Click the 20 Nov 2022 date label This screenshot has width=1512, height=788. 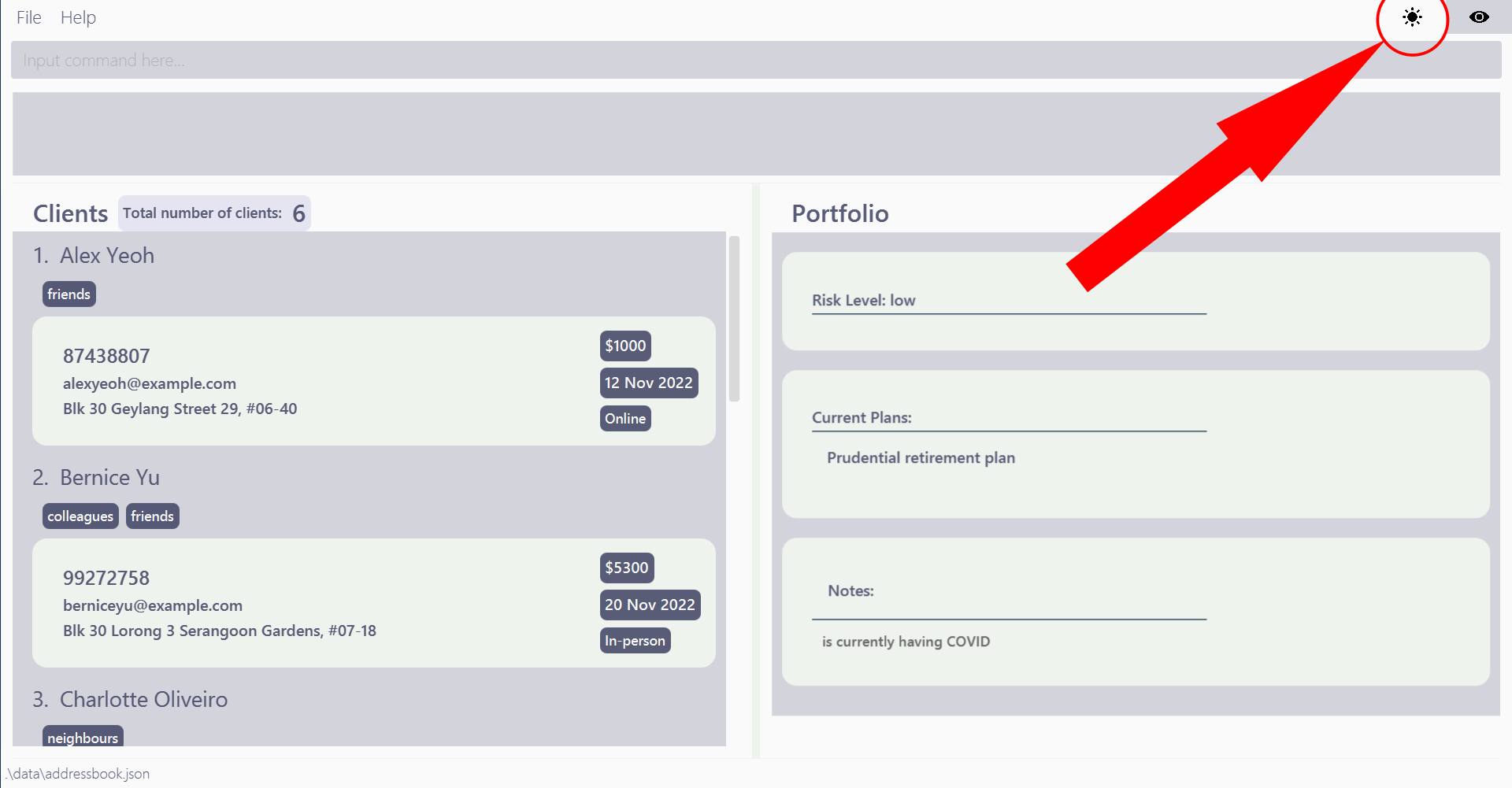point(650,605)
